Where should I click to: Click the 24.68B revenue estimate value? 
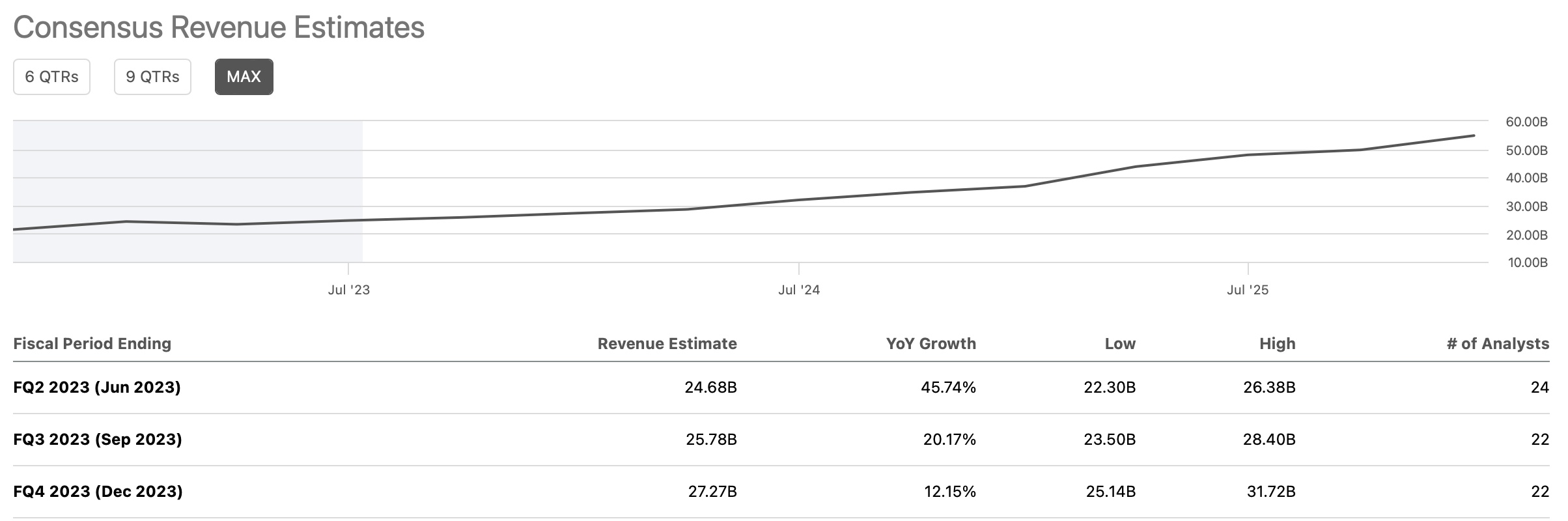[710, 387]
